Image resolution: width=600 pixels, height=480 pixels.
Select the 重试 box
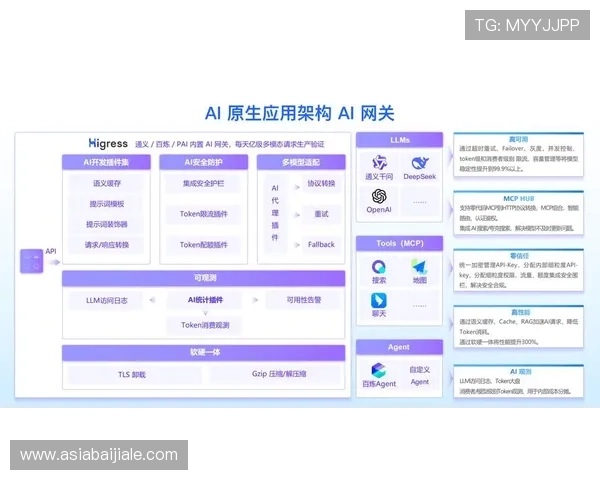(x=321, y=214)
